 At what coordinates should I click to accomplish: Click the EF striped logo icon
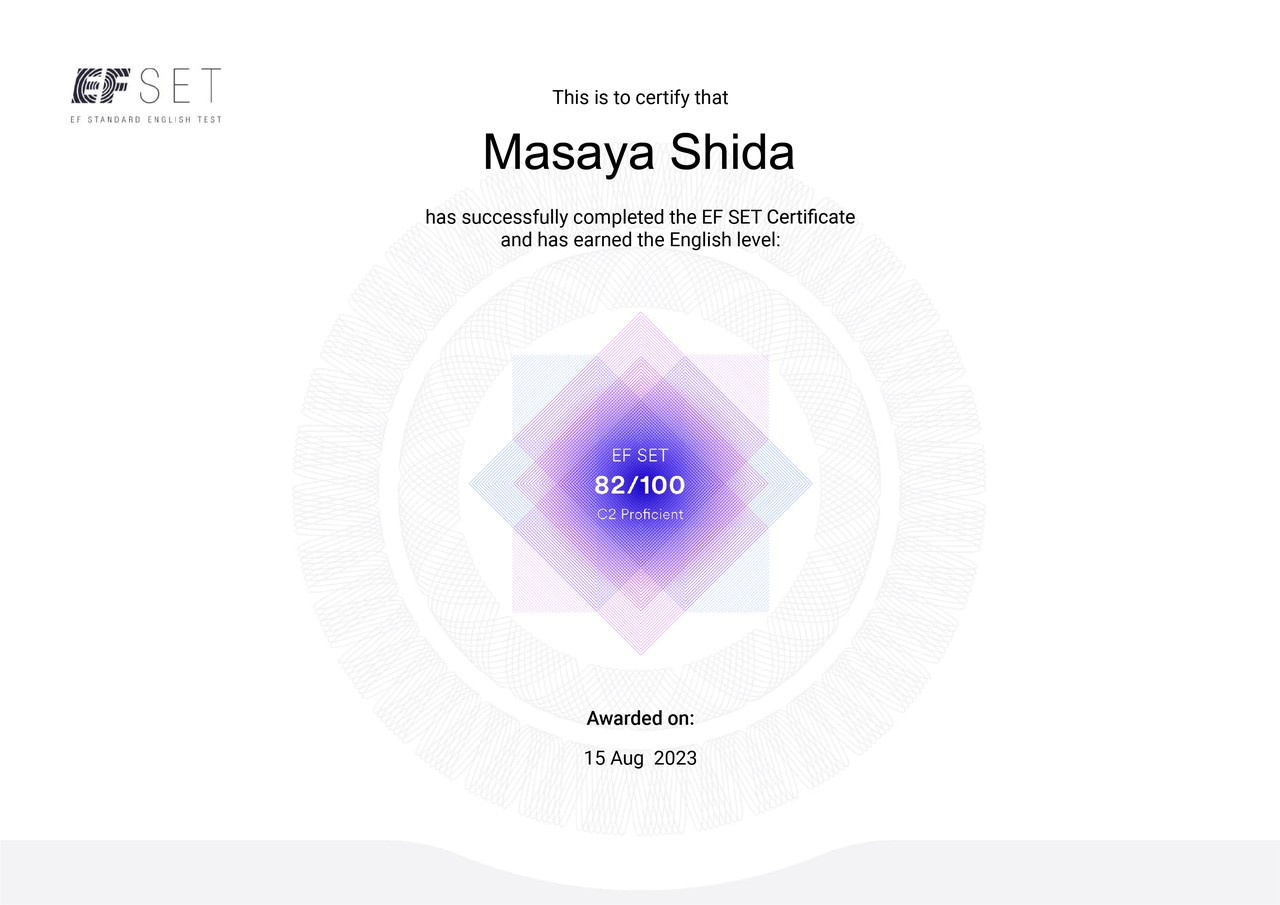coord(100,86)
